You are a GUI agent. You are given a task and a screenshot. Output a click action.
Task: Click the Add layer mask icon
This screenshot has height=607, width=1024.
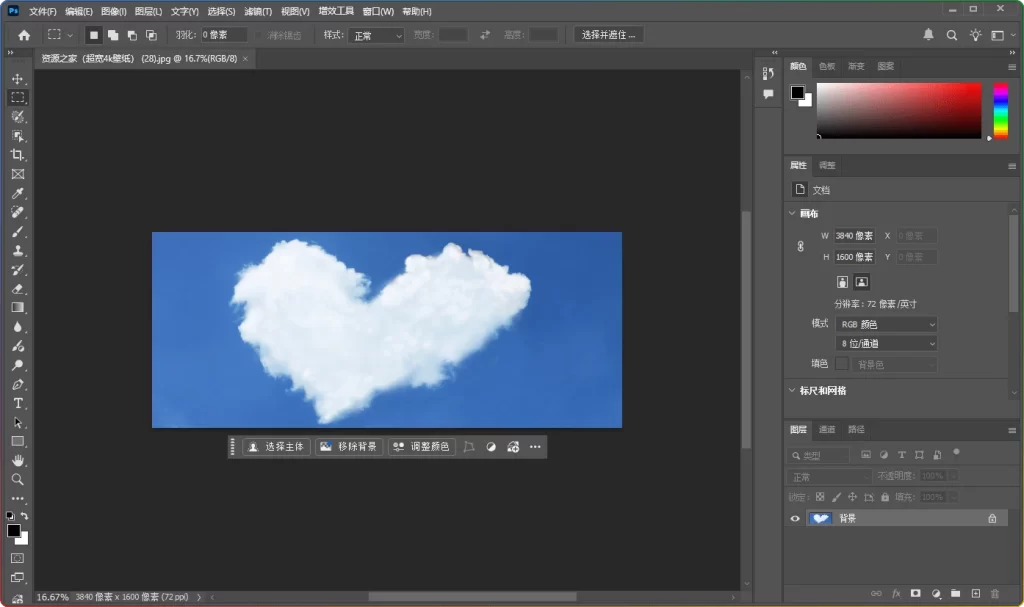[915, 593]
